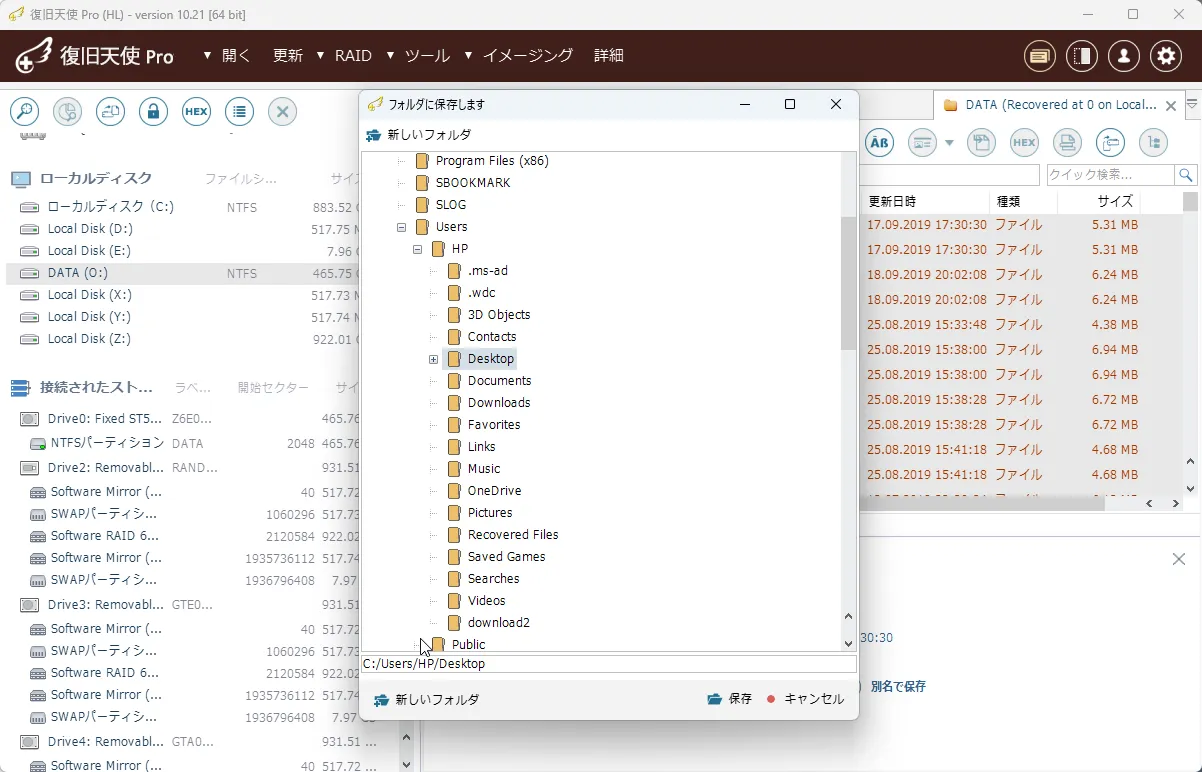This screenshot has width=1202, height=772.
Task: Click the save path input field
Action: 609,664
